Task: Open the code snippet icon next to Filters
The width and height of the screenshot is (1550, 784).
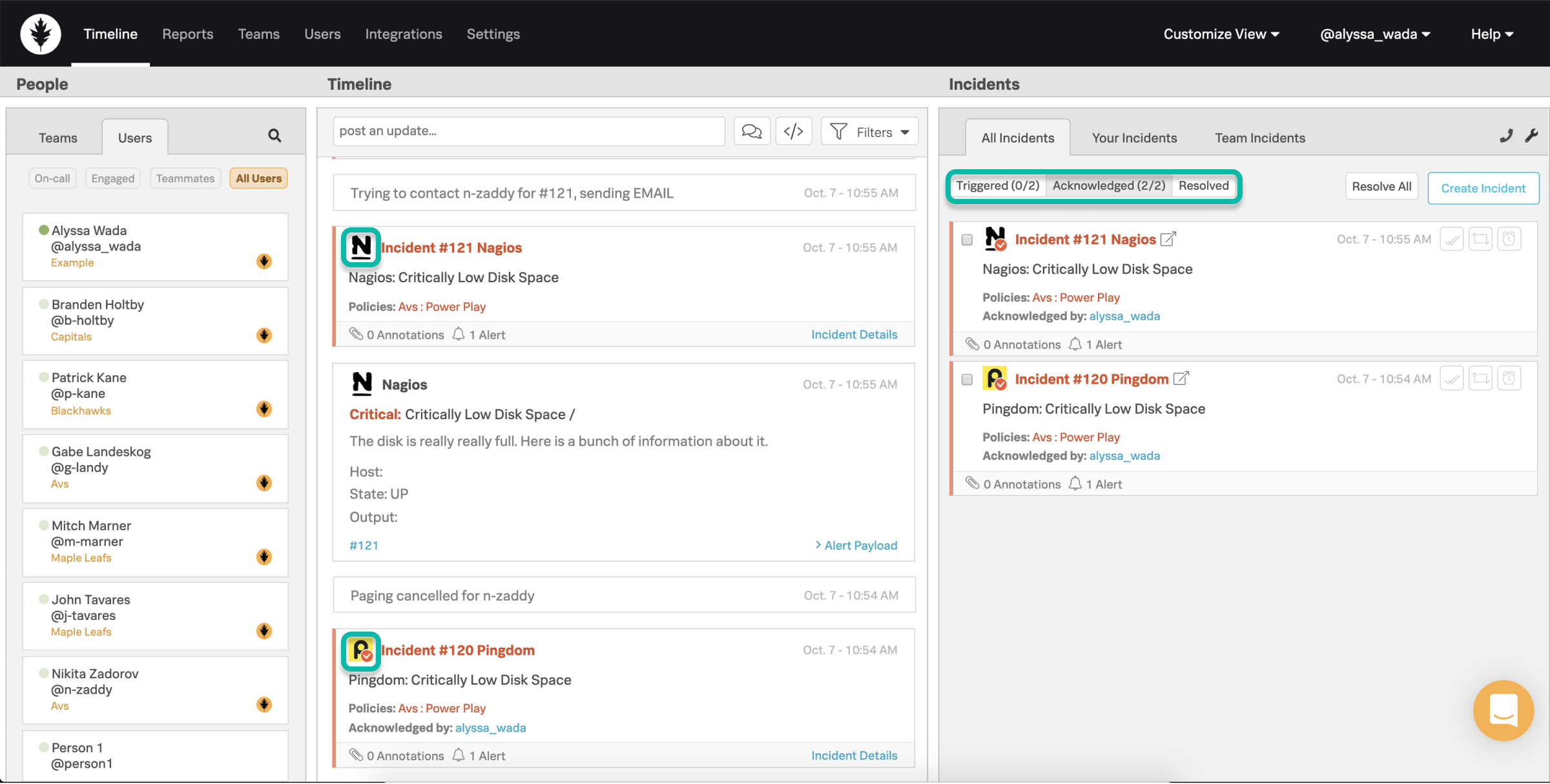Action: coord(794,130)
